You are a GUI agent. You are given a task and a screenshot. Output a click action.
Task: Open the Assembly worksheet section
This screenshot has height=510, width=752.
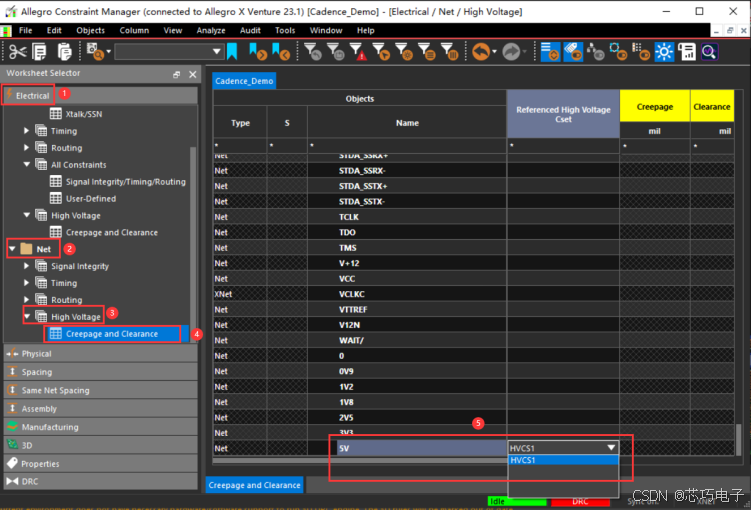(x=100, y=409)
